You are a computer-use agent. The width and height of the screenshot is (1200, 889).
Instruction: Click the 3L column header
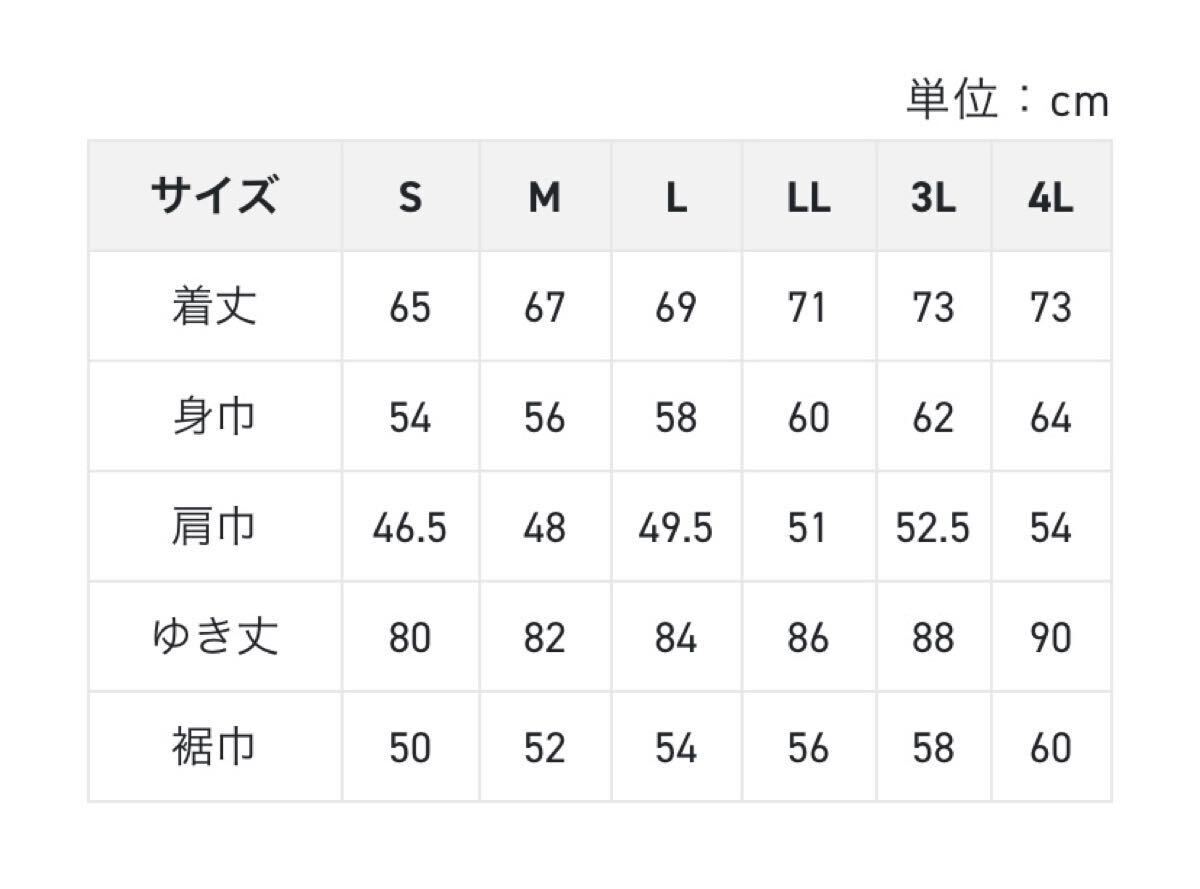tap(933, 198)
